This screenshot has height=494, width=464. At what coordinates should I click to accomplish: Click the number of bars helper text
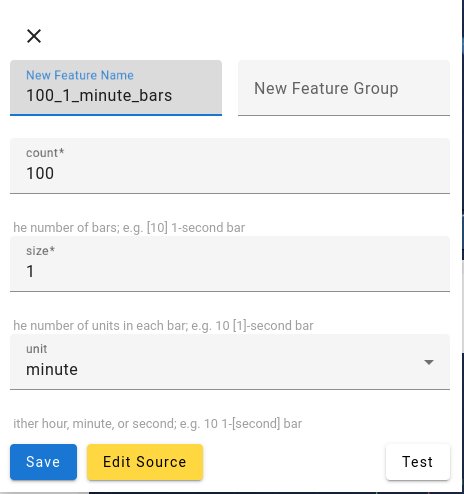coord(129,228)
